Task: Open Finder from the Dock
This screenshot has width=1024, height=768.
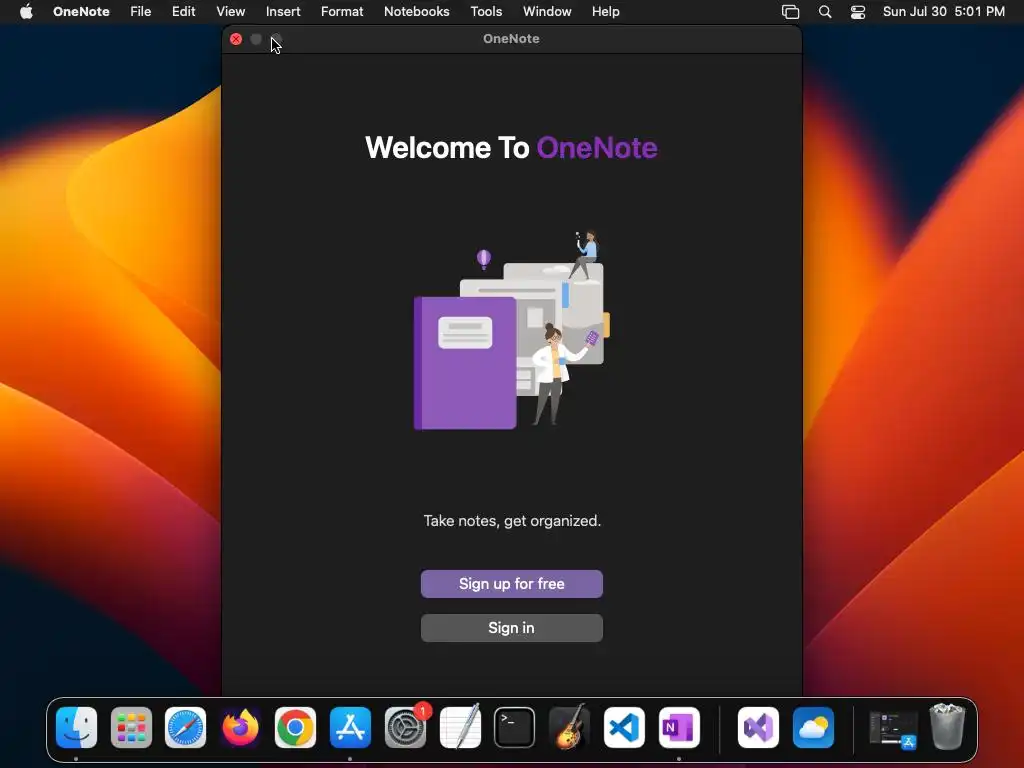Action: click(76, 728)
